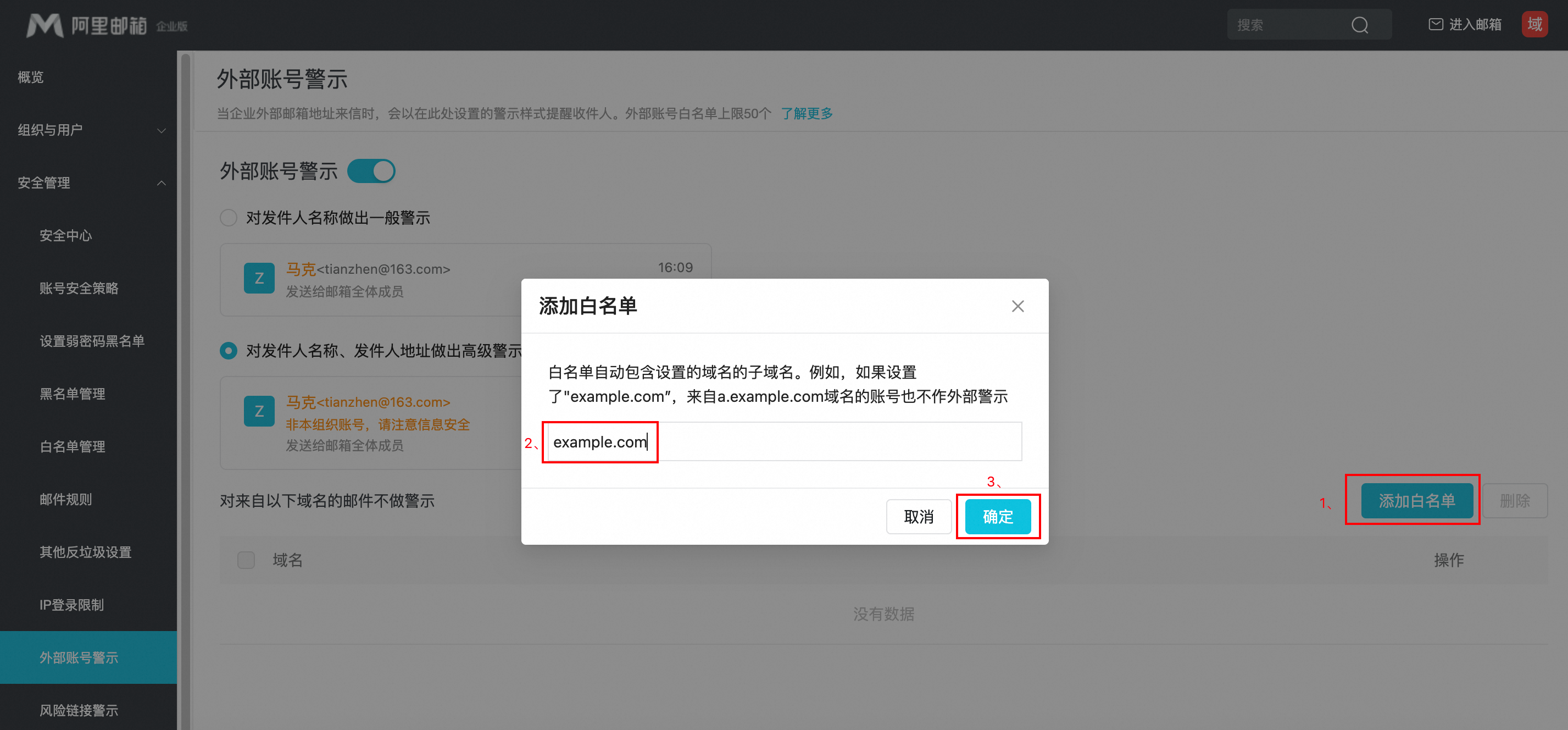Click the domain input field
The width and height of the screenshot is (1568, 730).
point(784,441)
